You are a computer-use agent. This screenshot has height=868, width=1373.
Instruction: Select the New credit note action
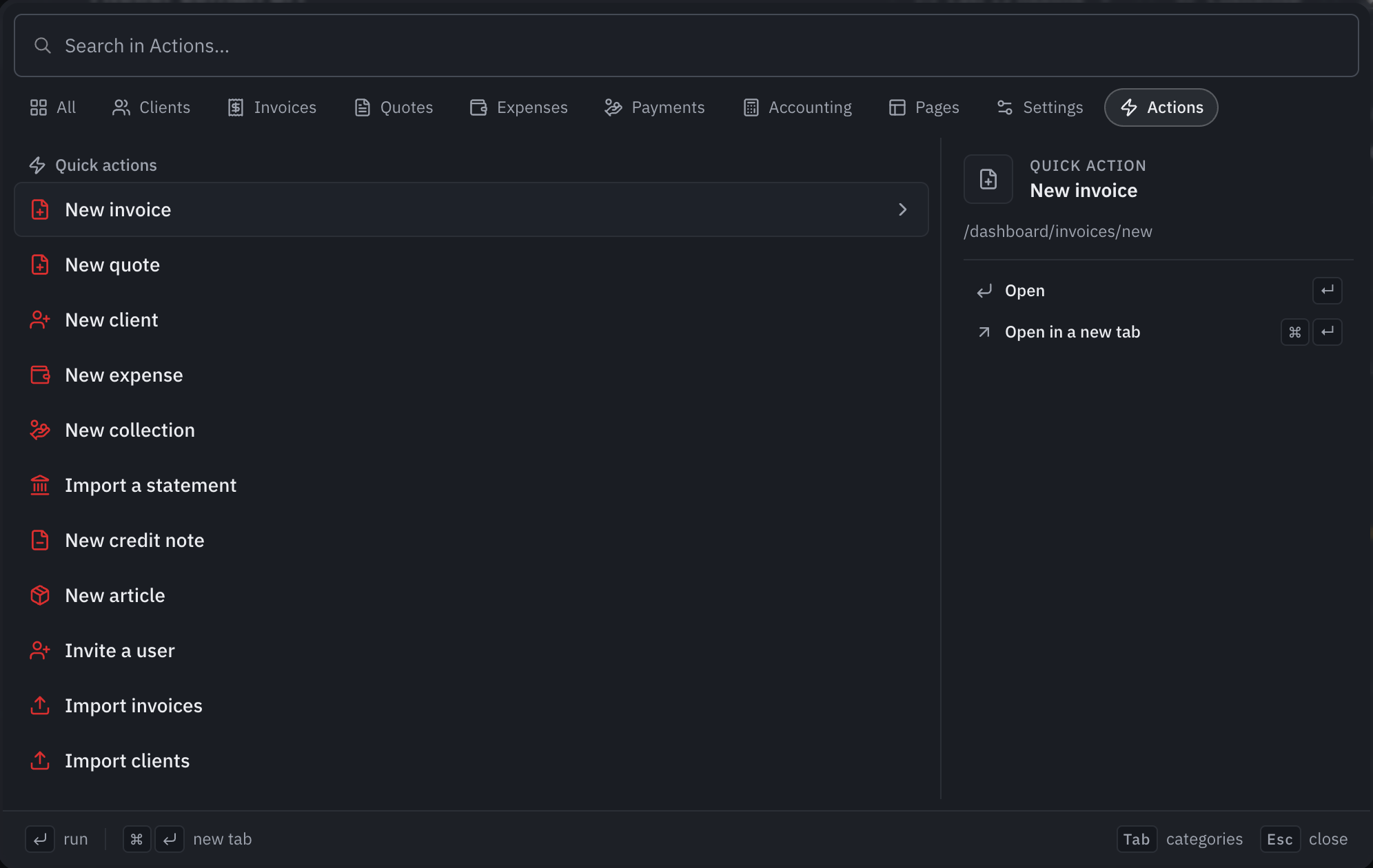471,540
